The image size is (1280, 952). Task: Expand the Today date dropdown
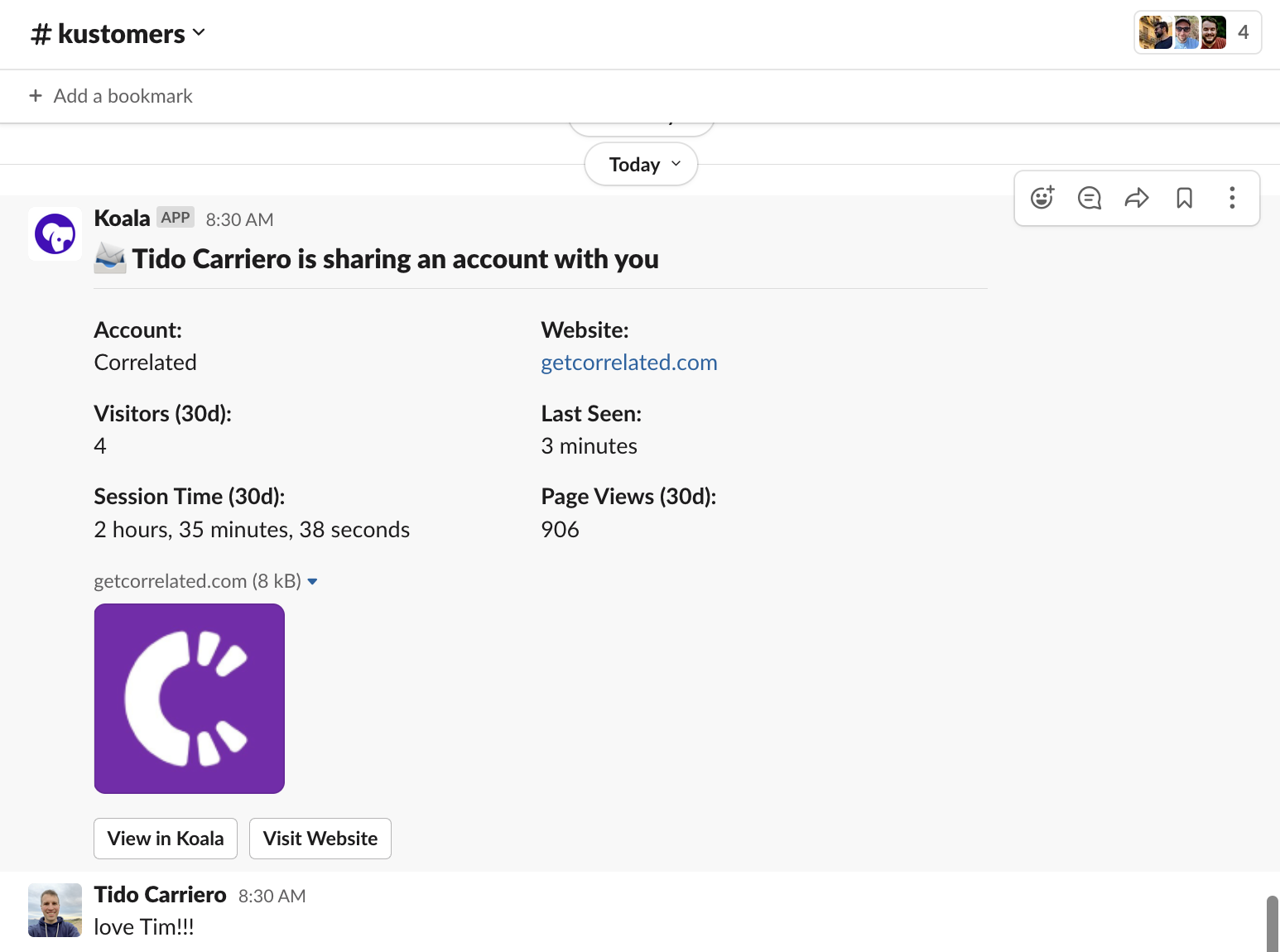click(x=641, y=165)
